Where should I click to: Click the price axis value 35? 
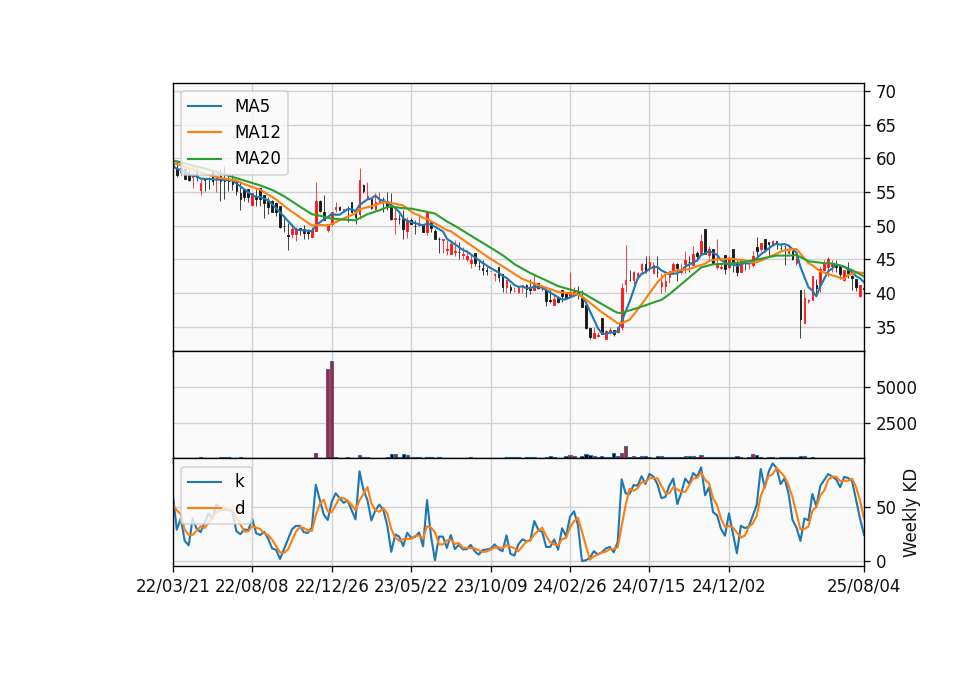pyautogui.click(x=885, y=328)
